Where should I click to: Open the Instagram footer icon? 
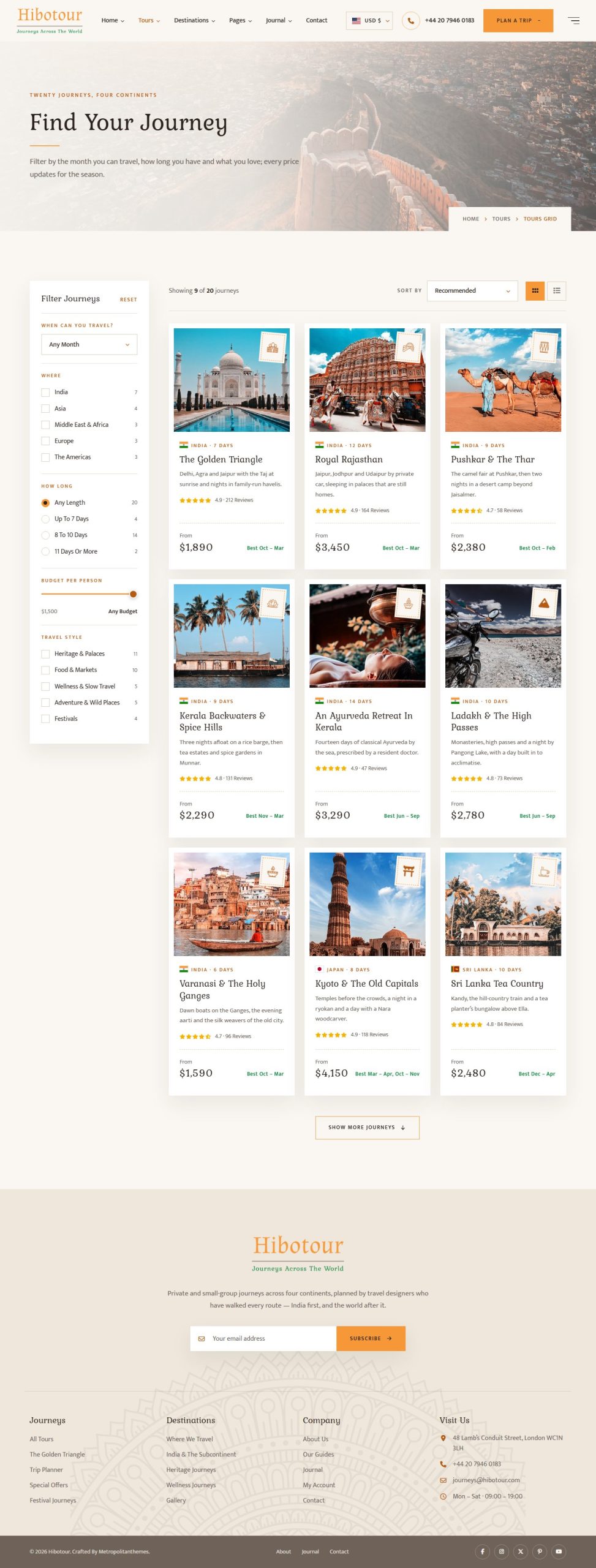[x=501, y=1551]
